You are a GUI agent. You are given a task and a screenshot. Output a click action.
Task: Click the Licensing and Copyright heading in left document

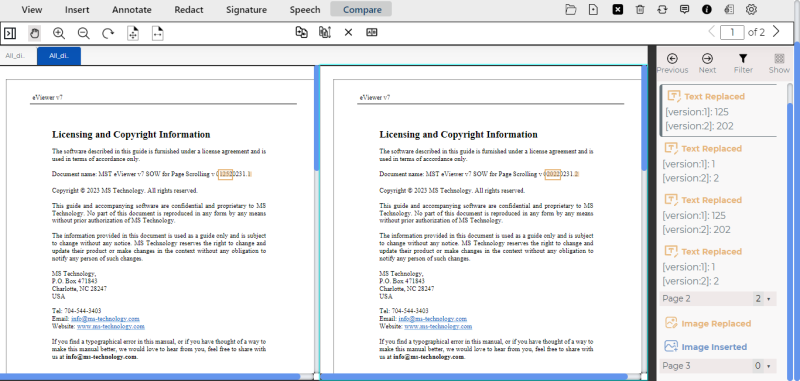131,135
